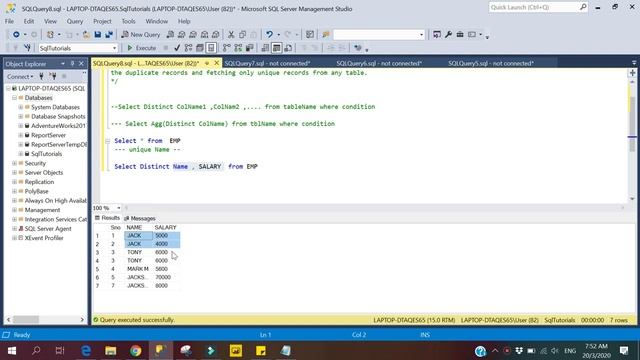Expand the ReportServer database node
Screen dimensions: 640x360
21,135
